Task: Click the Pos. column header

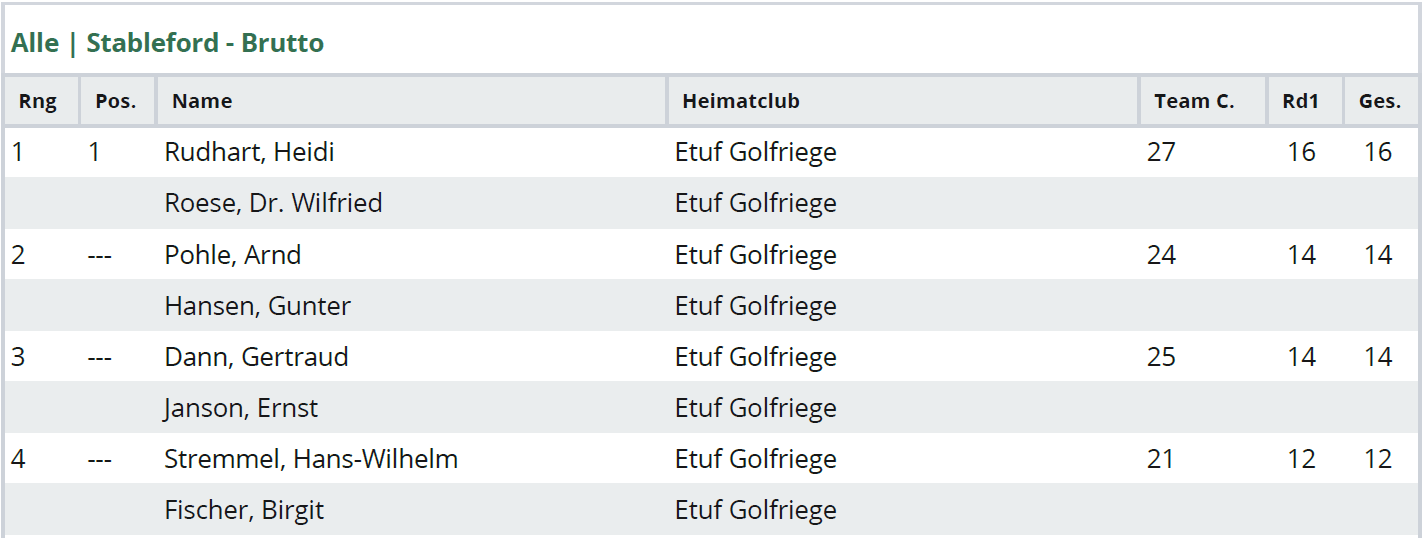Action: click(118, 101)
